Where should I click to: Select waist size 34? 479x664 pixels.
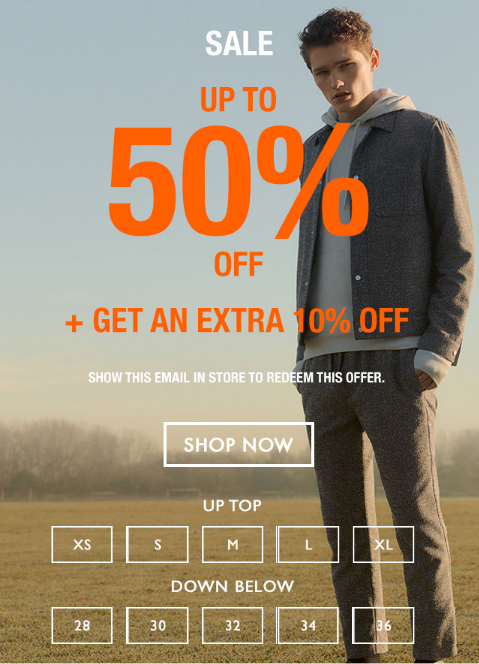click(307, 625)
